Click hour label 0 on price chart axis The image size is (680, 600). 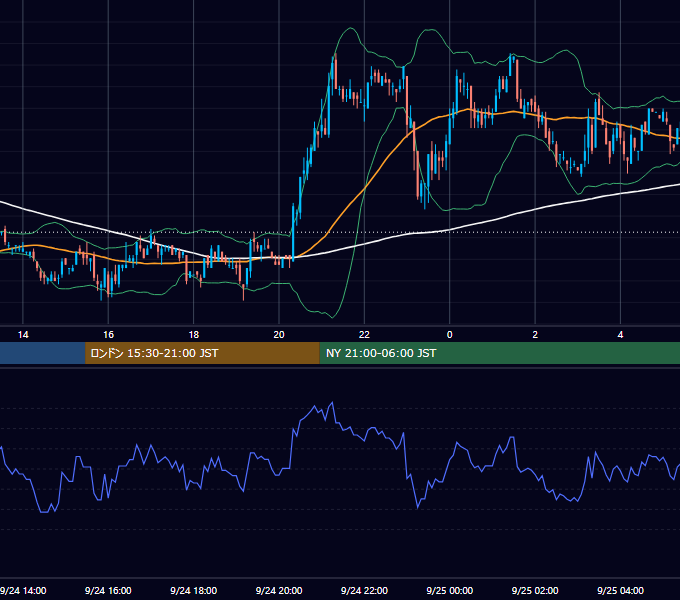pyautogui.click(x=450, y=334)
